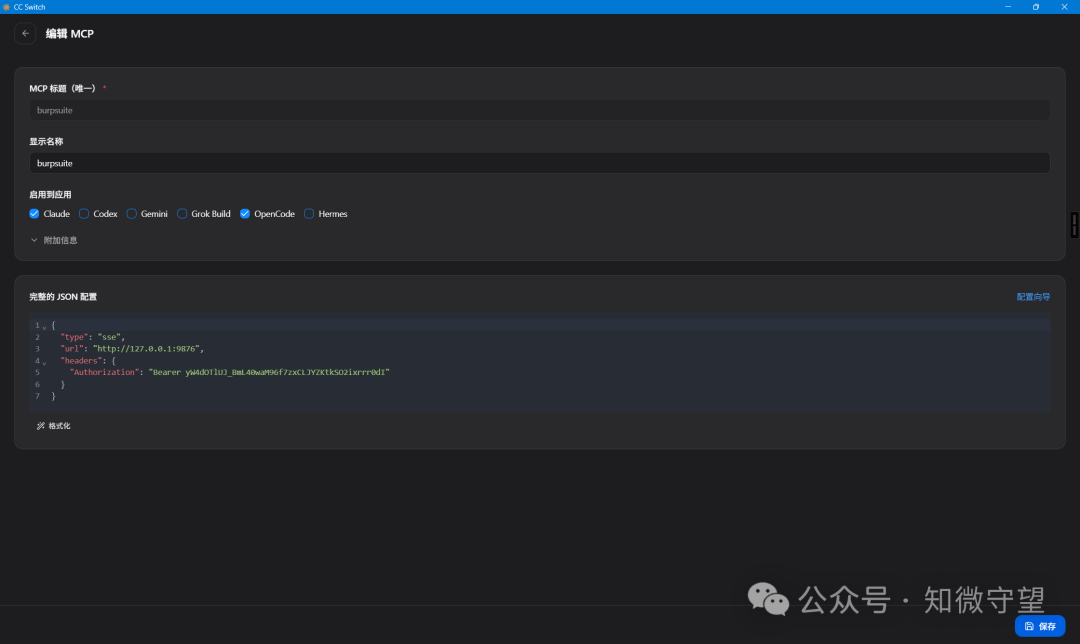1080x644 pixels.
Task: Restore down the CC Switch window
Action: [1036, 7]
